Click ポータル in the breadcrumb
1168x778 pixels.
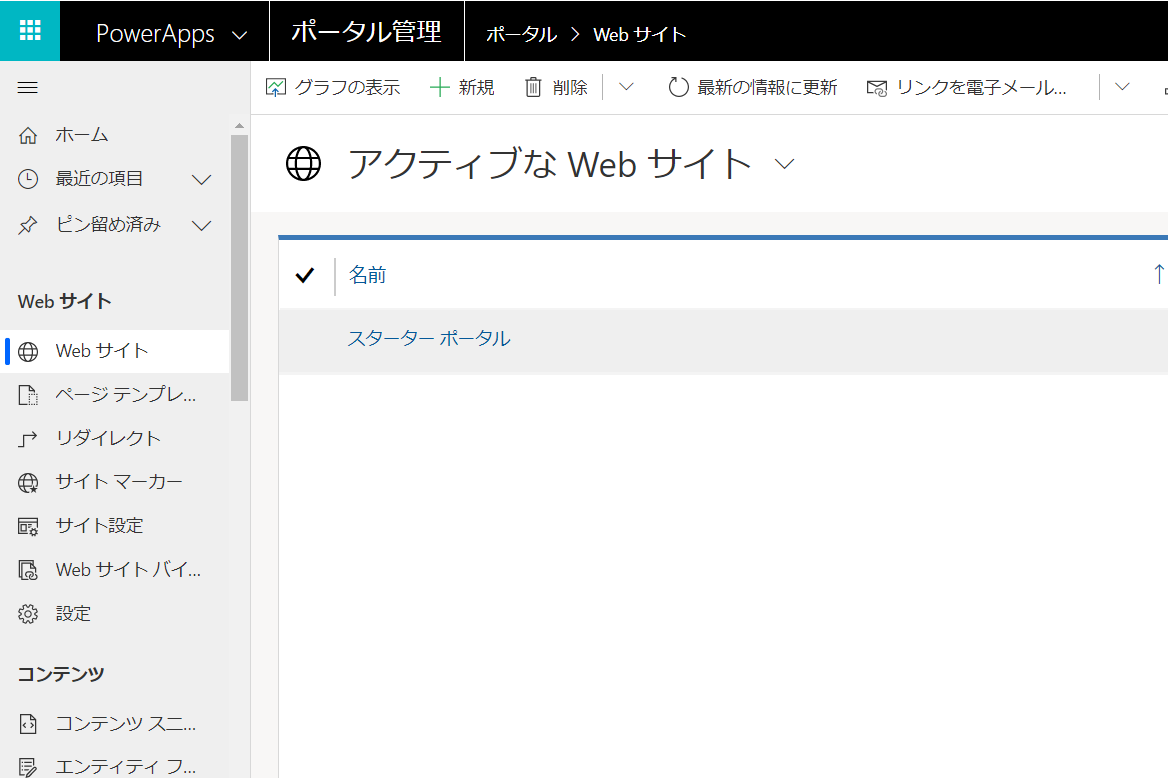tap(521, 34)
